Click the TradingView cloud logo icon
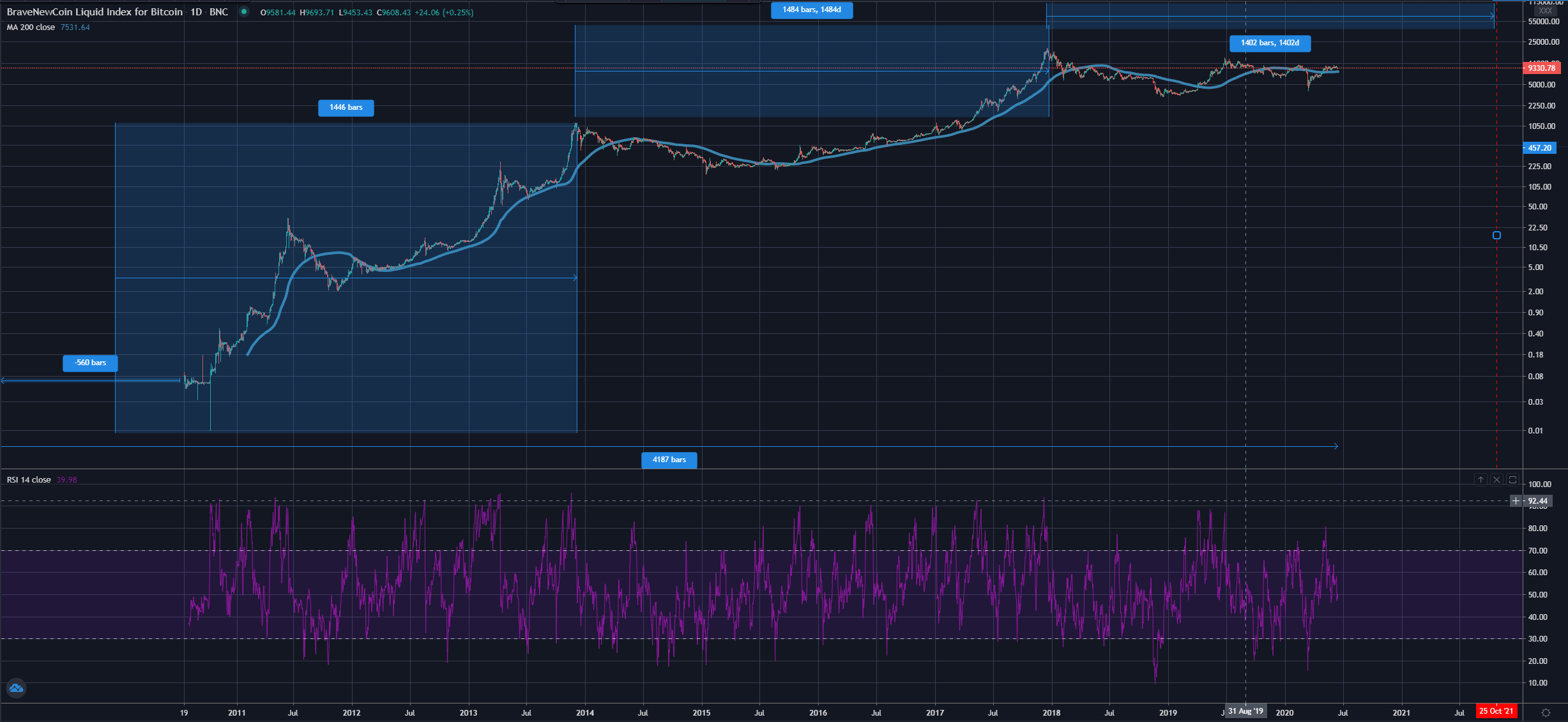 coord(16,688)
